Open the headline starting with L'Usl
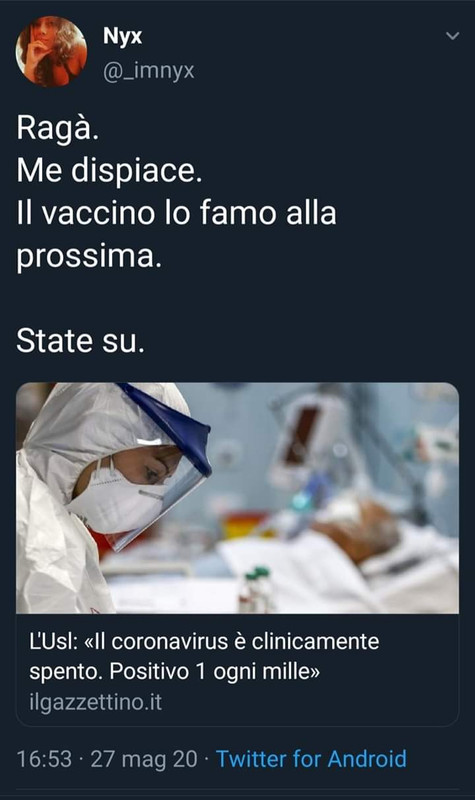The width and height of the screenshot is (475, 800). pos(204,656)
